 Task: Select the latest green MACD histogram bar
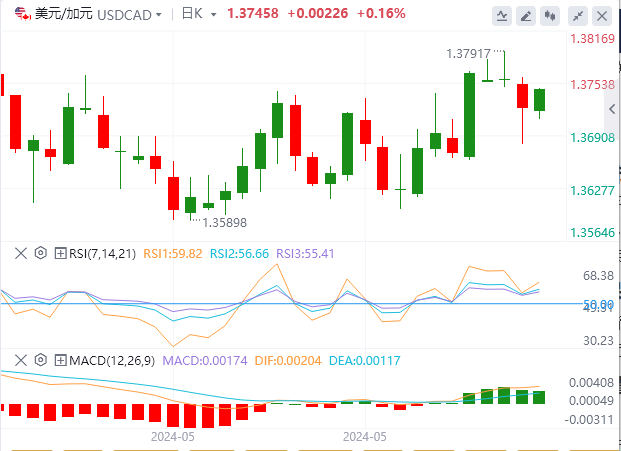tap(539, 398)
